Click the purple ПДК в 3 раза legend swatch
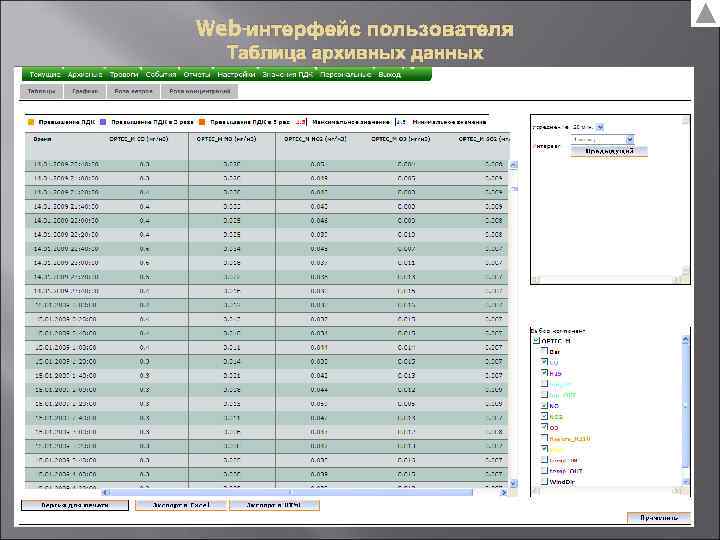This screenshot has height=540, width=720. click(103, 122)
